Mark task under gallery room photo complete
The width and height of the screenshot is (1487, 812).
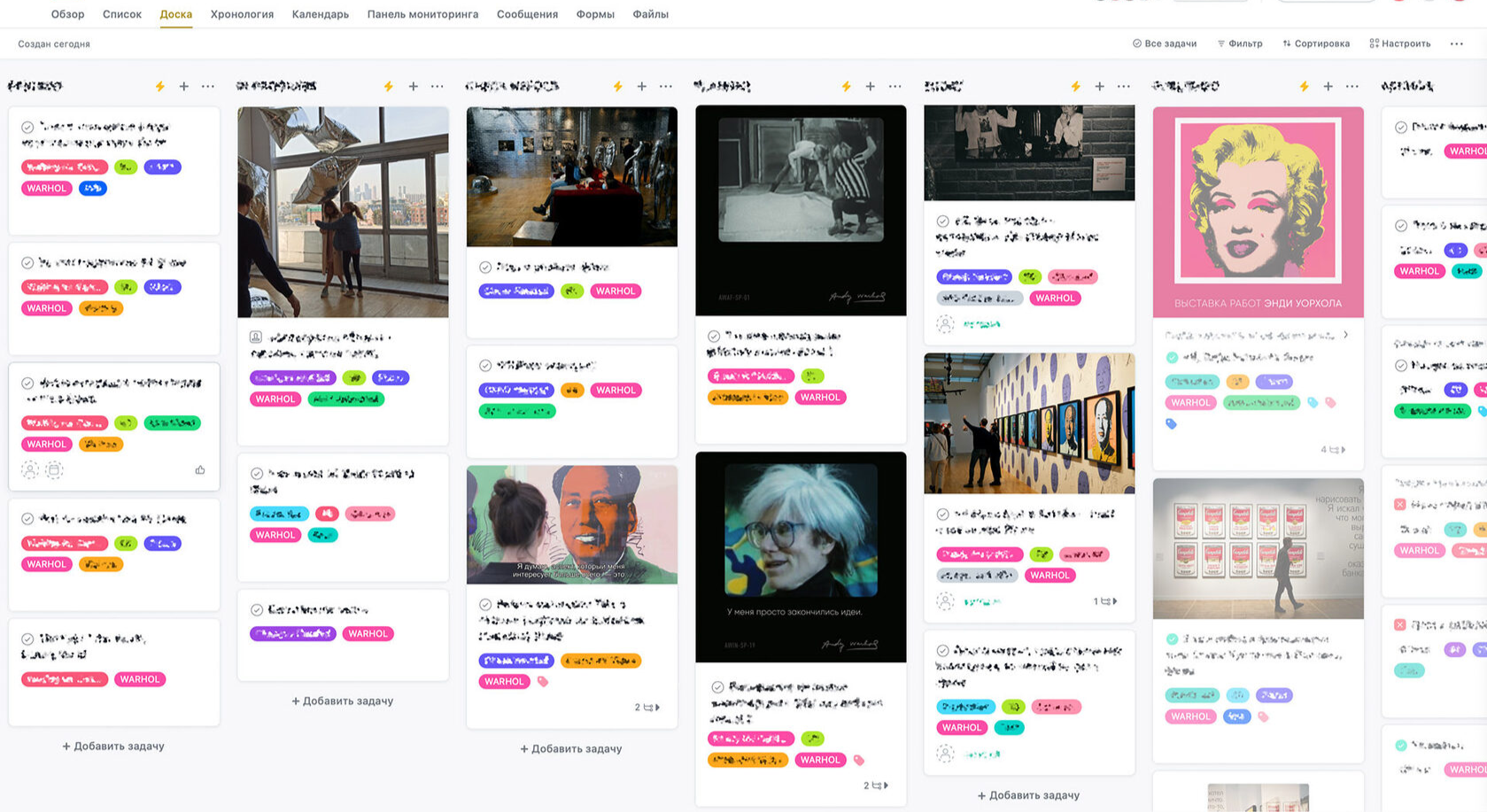point(485,267)
